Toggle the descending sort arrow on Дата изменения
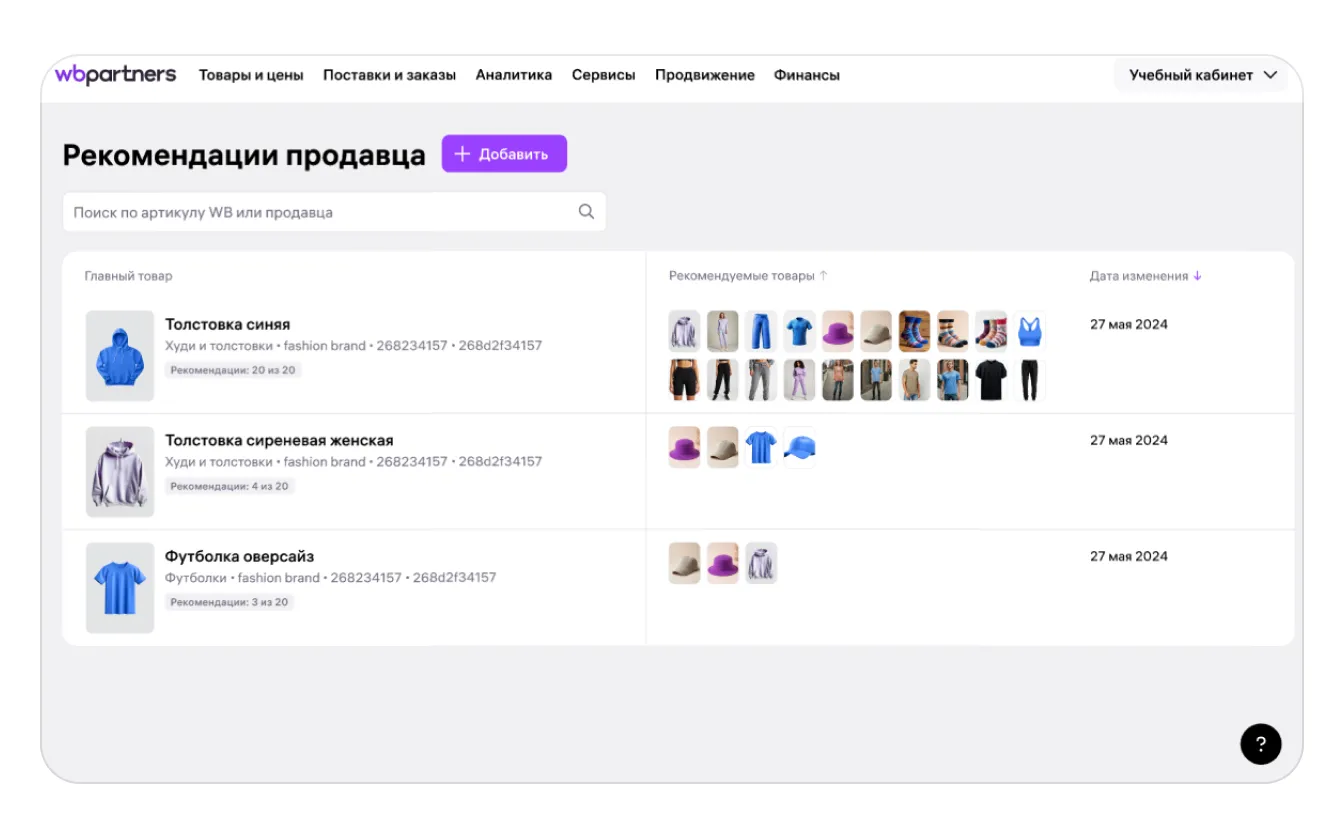The image size is (1344, 838). coord(1195,276)
